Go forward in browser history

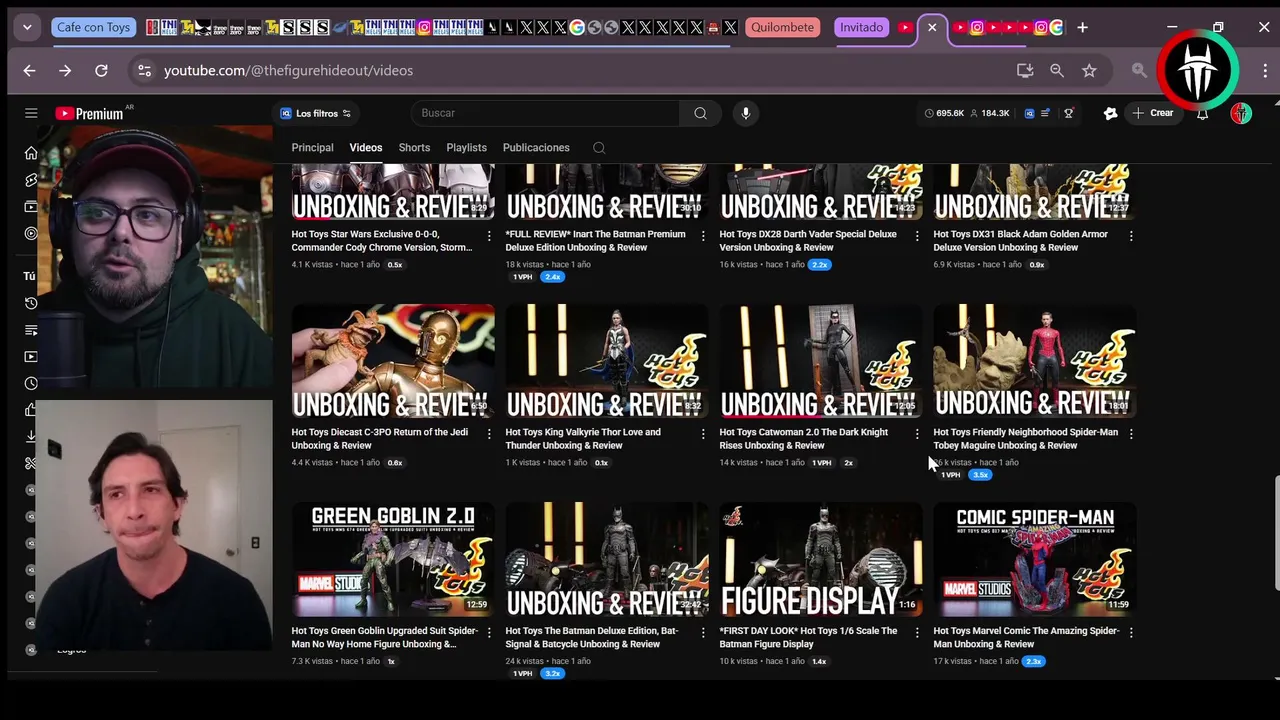[65, 70]
